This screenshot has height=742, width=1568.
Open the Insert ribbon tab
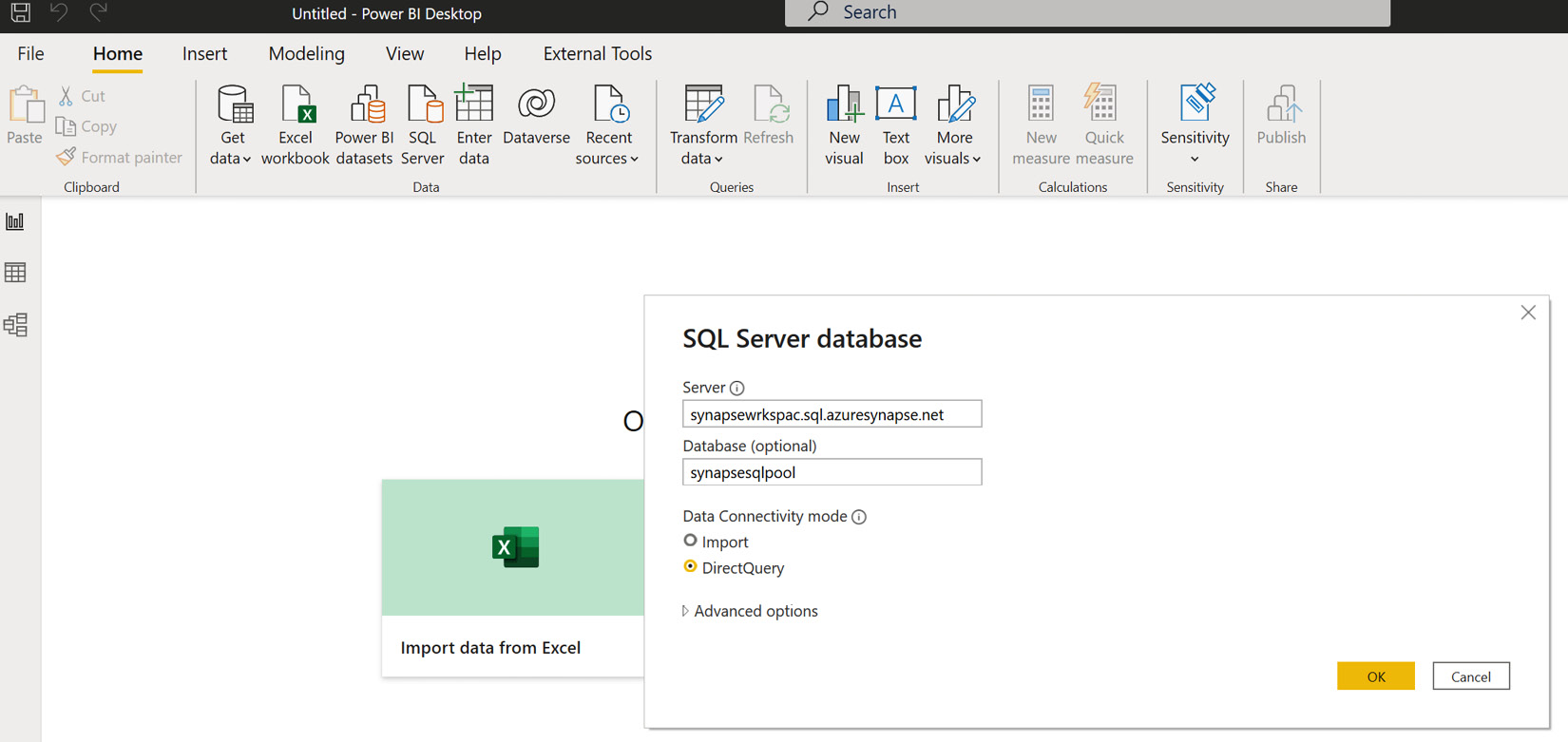(x=204, y=54)
